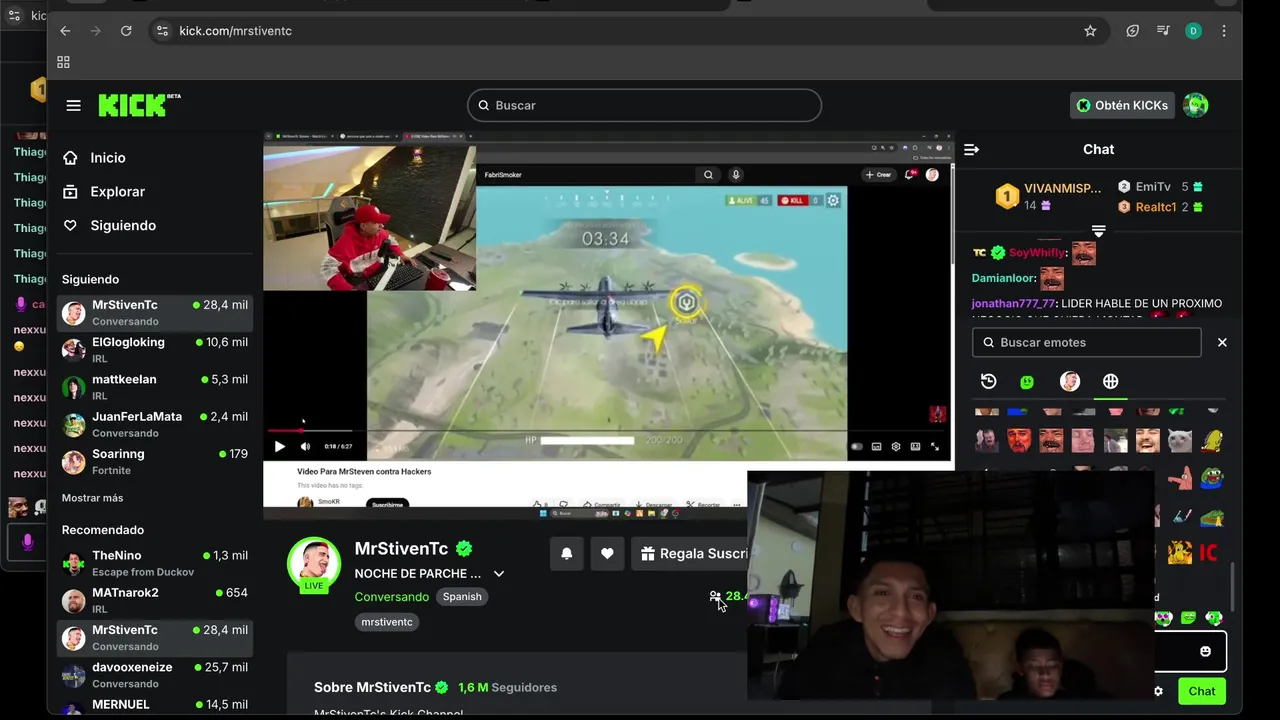This screenshot has height=720, width=1280.
Task: Toggle the heart follow button
Action: (x=607, y=553)
